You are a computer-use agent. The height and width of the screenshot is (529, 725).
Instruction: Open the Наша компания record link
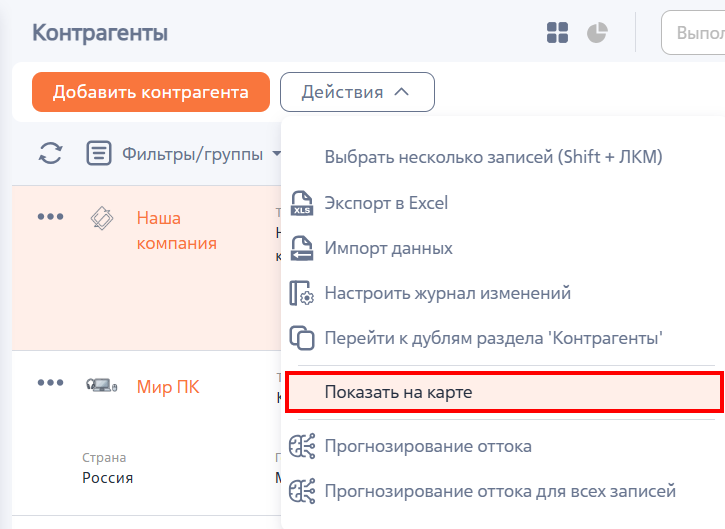(x=177, y=230)
